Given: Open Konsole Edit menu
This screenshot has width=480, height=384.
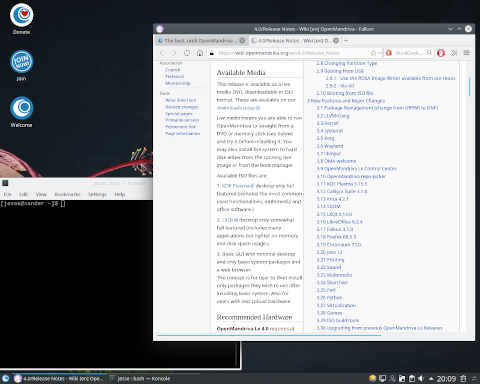Looking at the screenshot, I should point(23,194).
